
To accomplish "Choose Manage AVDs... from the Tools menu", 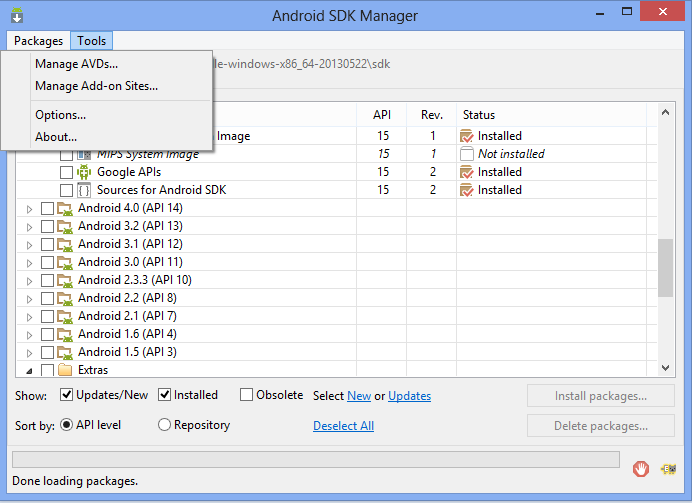I will (x=76, y=64).
